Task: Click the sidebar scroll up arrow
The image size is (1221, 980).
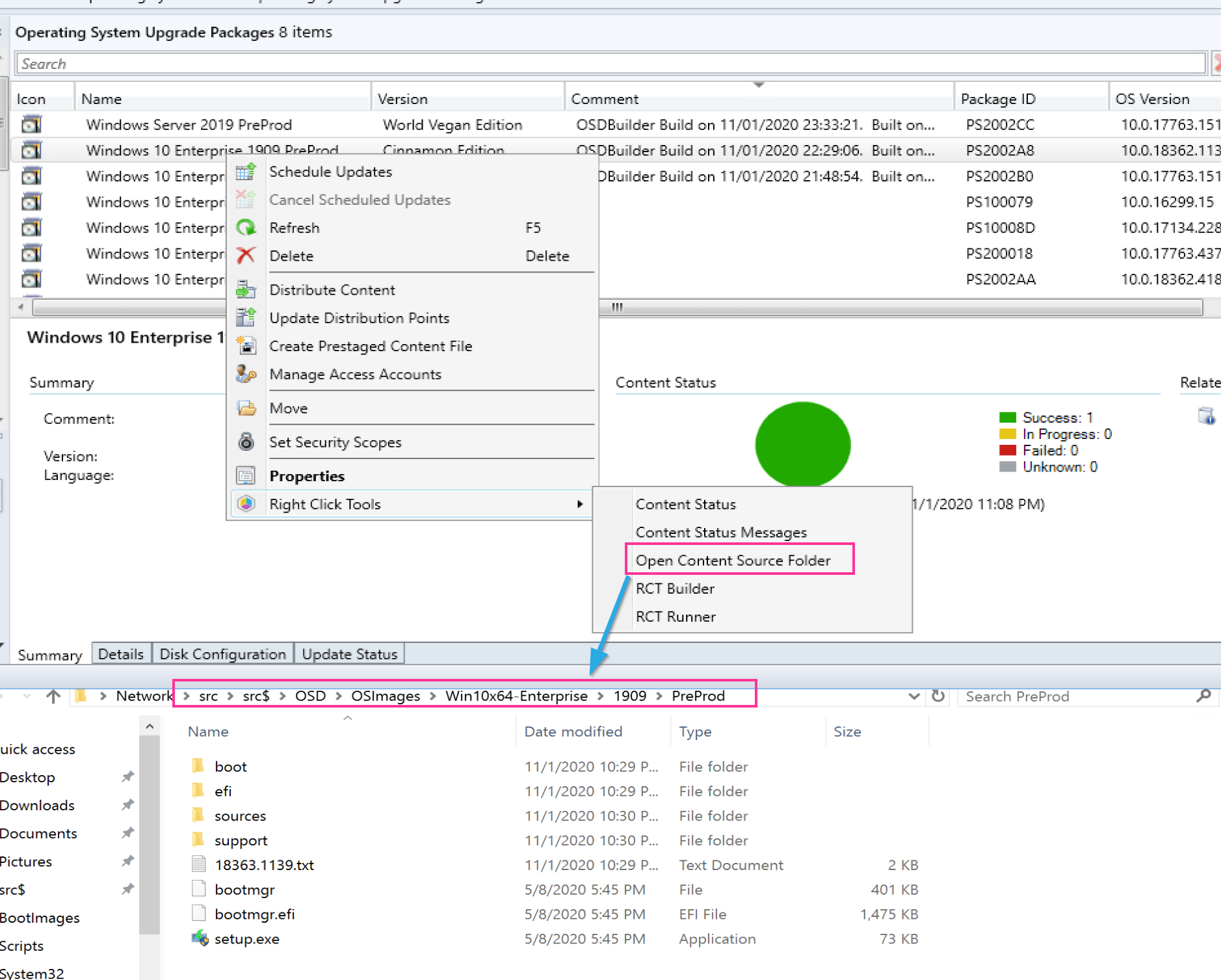Action: tap(150, 727)
